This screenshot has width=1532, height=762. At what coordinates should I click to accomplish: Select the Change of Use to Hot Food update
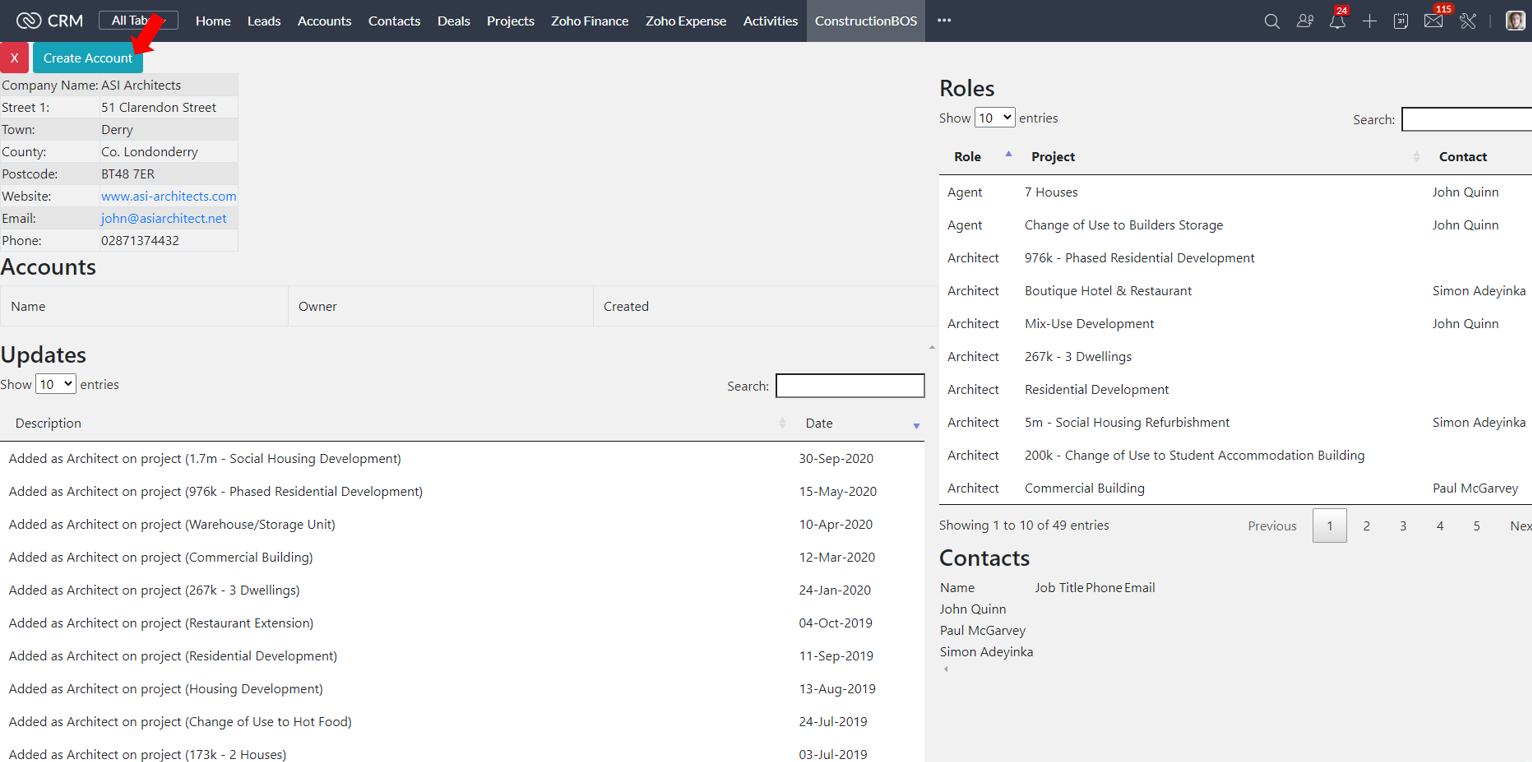coord(180,722)
